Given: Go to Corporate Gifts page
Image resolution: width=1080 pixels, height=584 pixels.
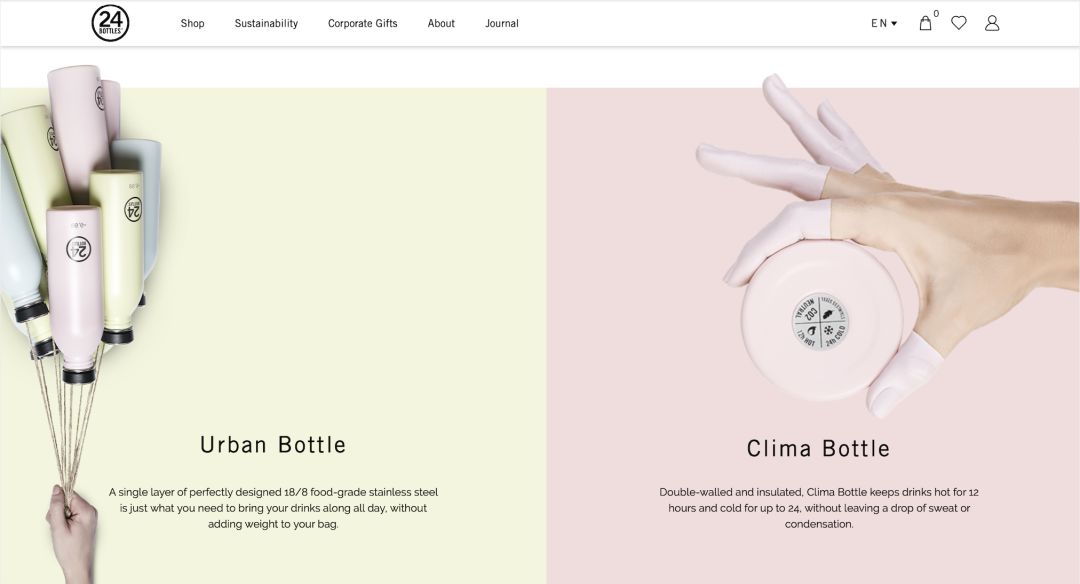Looking at the screenshot, I should pos(362,23).
